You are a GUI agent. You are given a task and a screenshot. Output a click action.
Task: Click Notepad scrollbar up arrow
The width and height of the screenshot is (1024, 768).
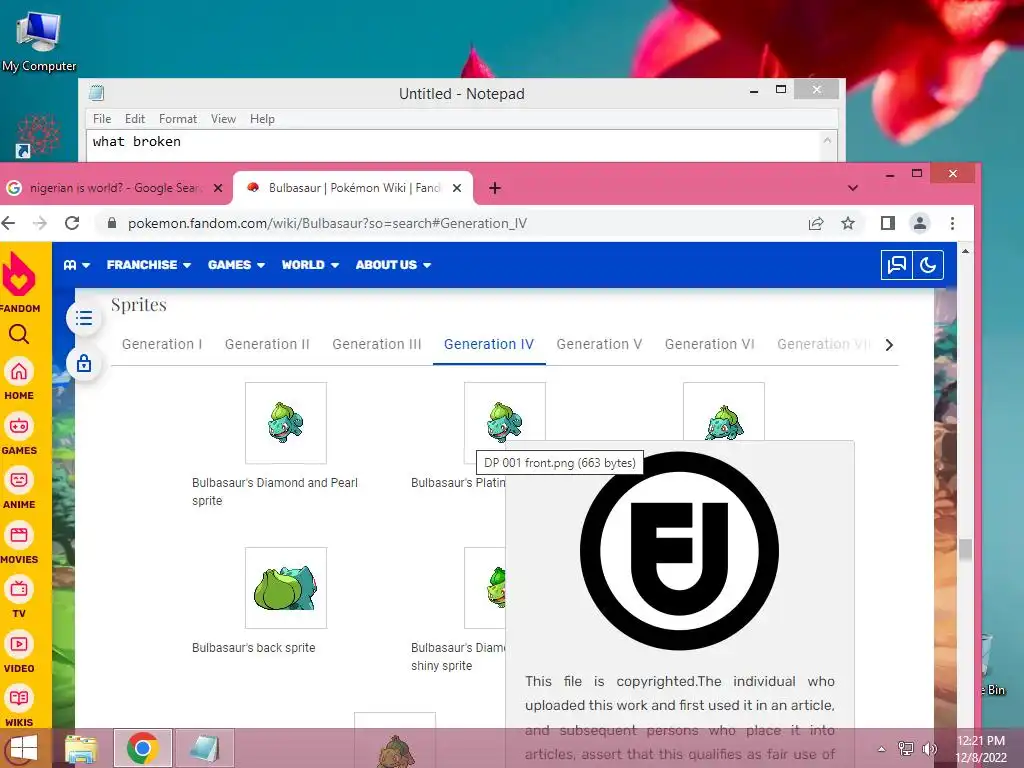click(x=827, y=140)
